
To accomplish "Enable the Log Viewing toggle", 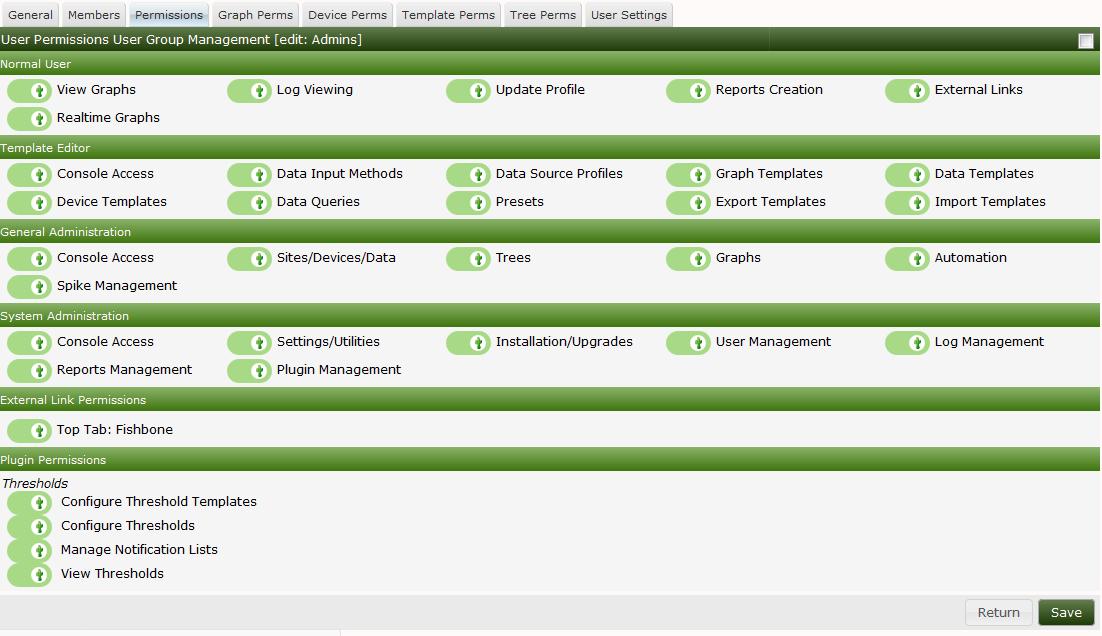I will (x=249, y=90).
